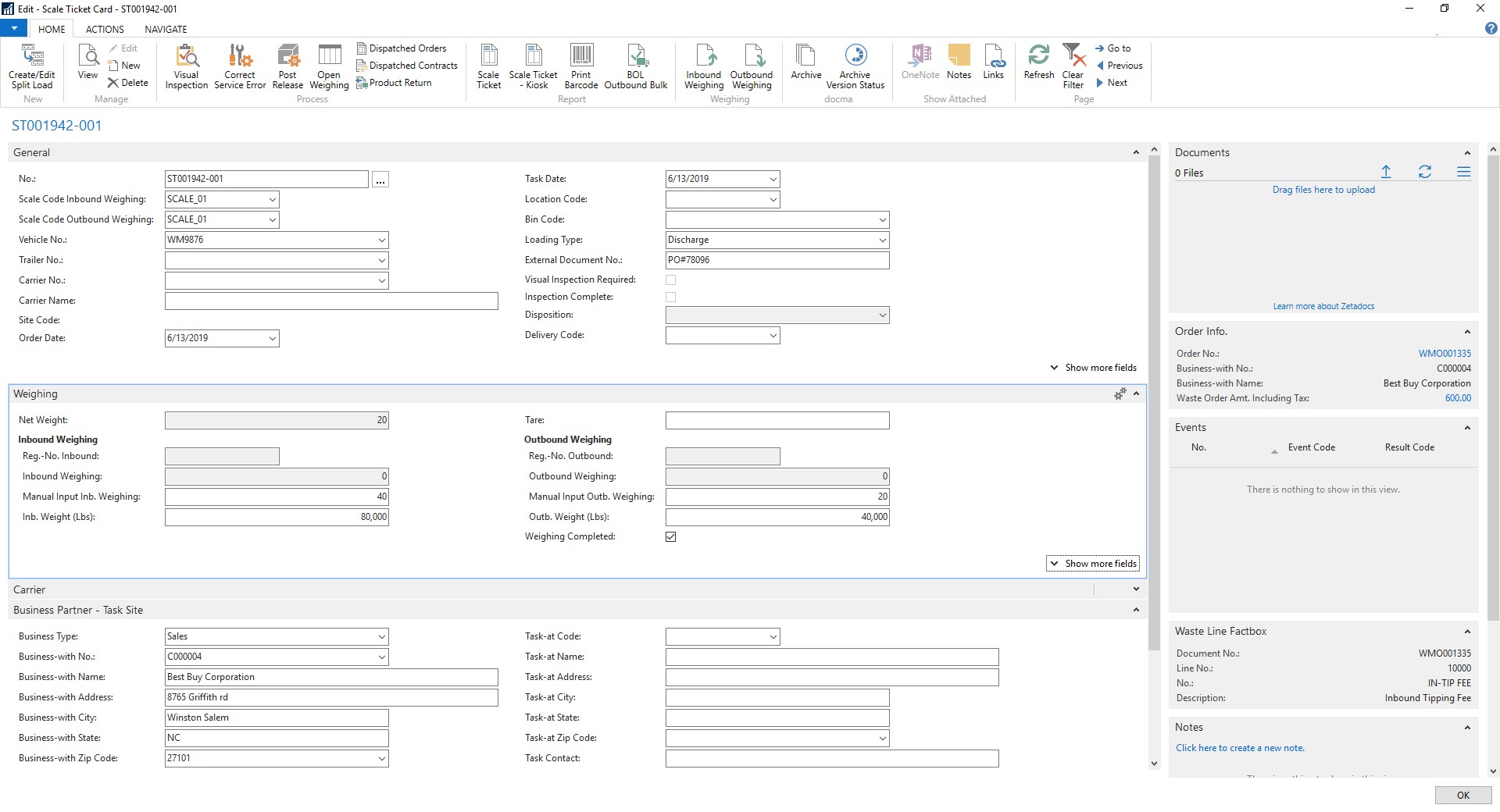Click the No. lookup ellipsis button
This screenshot has height=812, width=1500.
click(380, 180)
